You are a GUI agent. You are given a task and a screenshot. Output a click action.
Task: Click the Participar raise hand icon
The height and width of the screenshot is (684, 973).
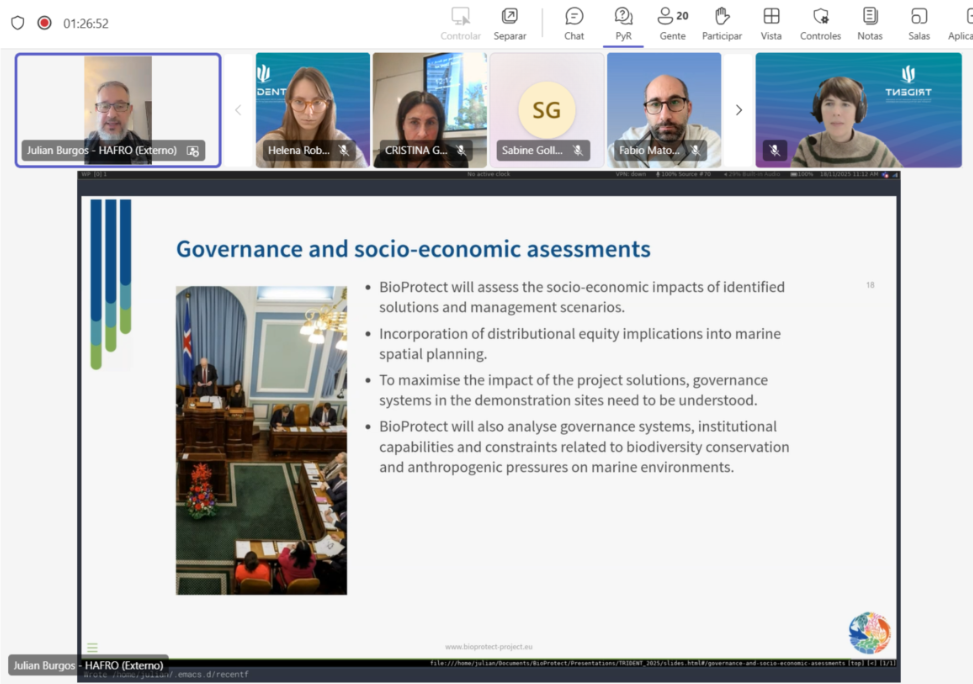click(x=722, y=23)
